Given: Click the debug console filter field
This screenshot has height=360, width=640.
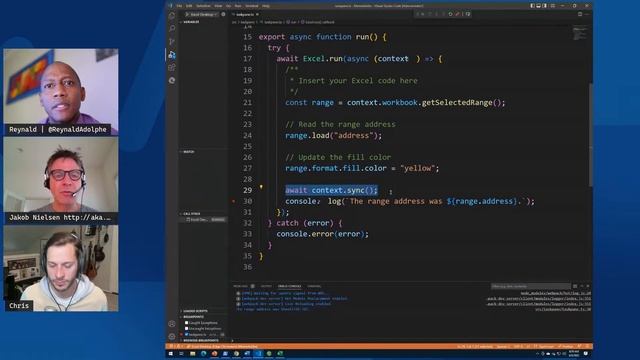Looking at the screenshot, I should [530, 286].
